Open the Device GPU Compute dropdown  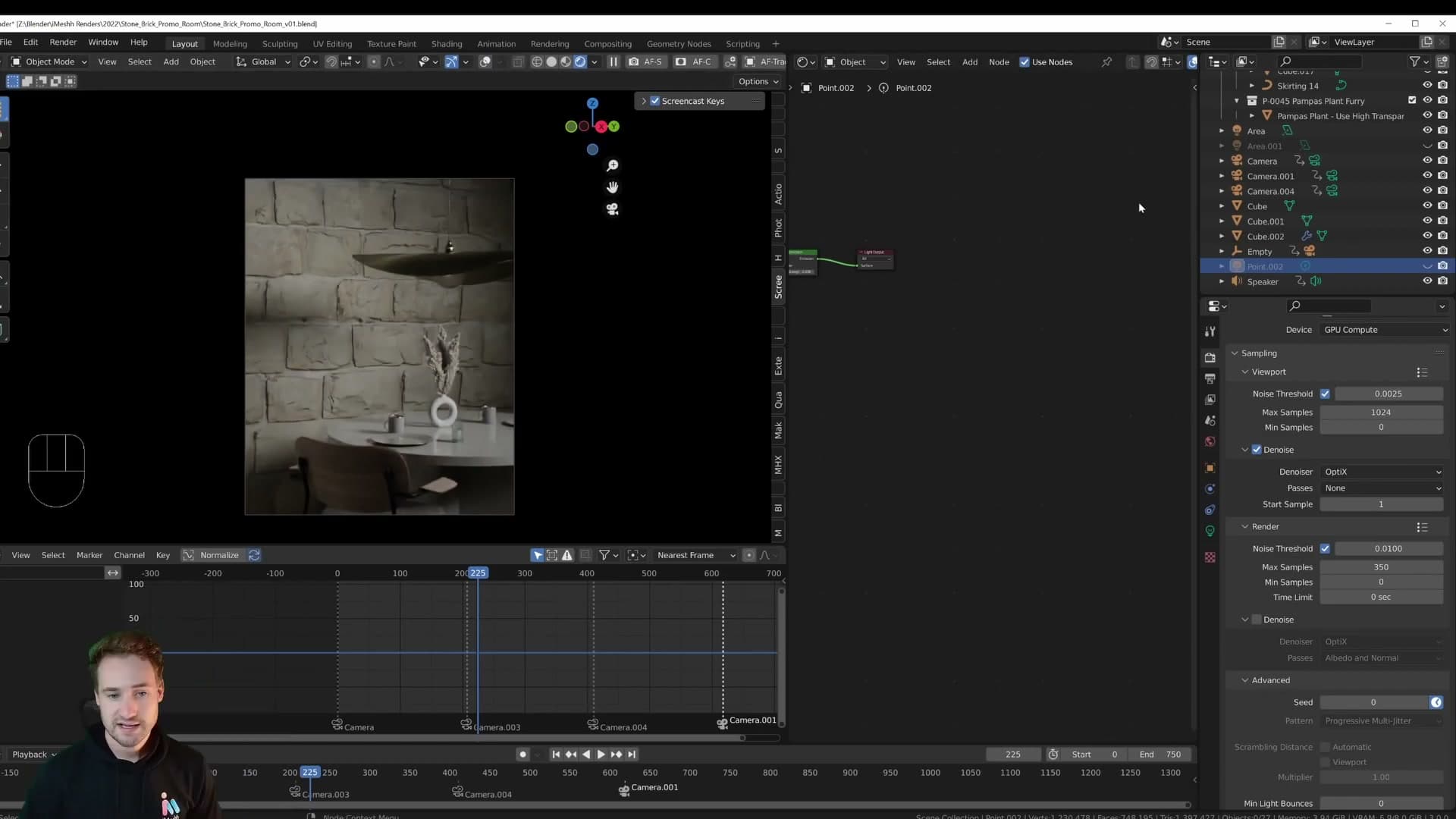(1385, 330)
